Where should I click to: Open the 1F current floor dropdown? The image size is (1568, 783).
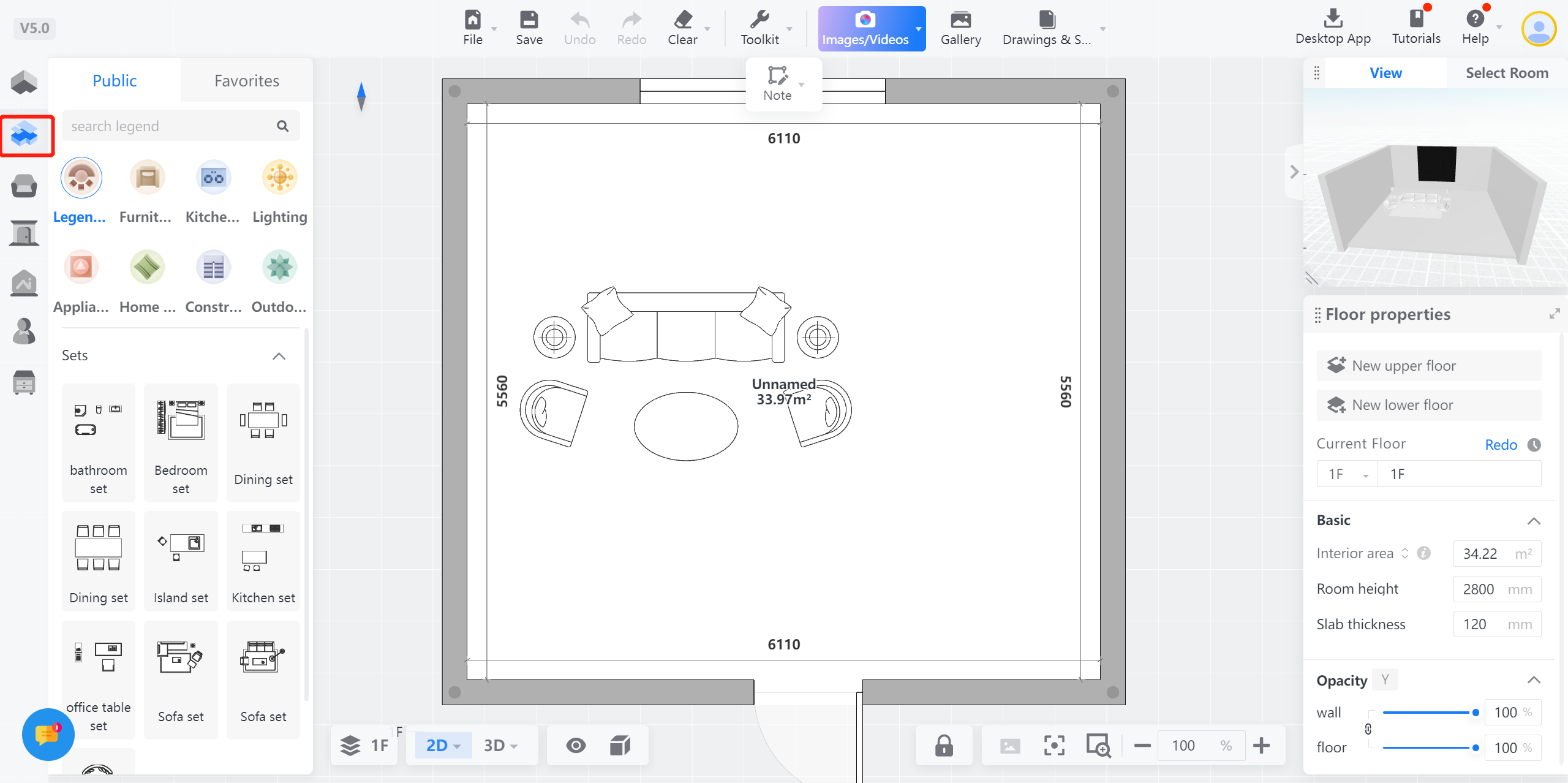(1347, 474)
